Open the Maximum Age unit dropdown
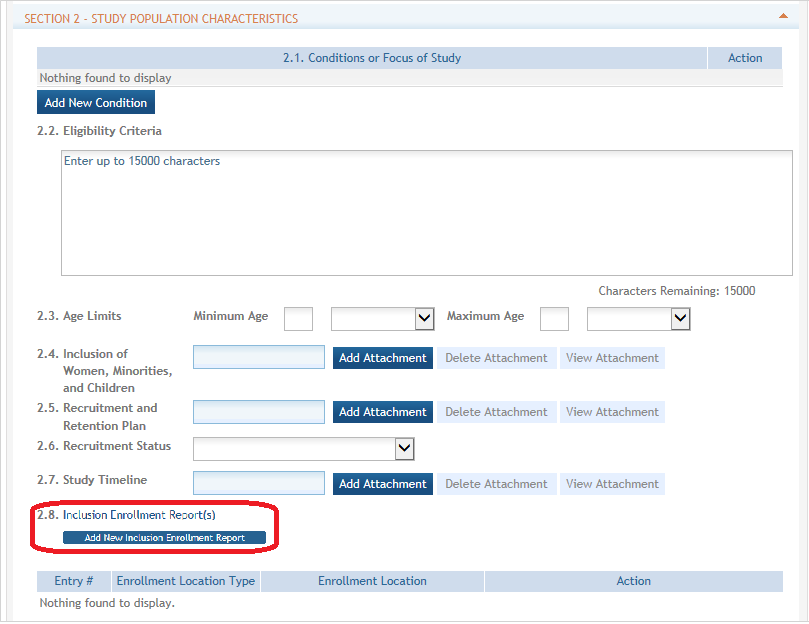The height and width of the screenshot is (624, 809). [638, 318]
